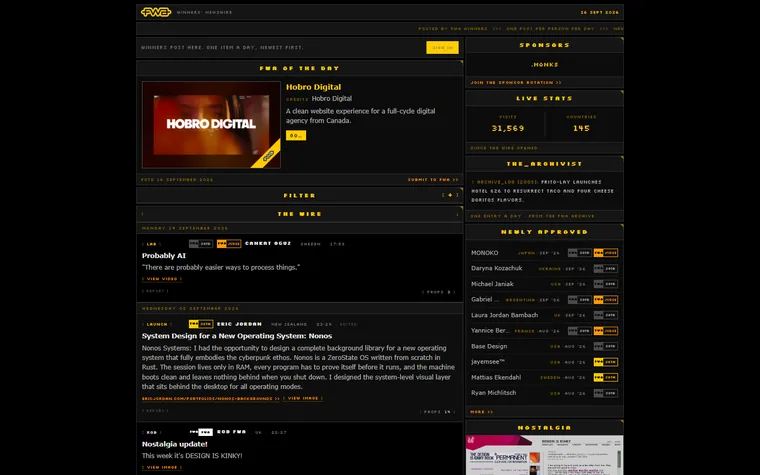The height and width of the screenshot is (475, 760).
Task: Open Gabriel profile in Newly Approved
Action: 485,300
